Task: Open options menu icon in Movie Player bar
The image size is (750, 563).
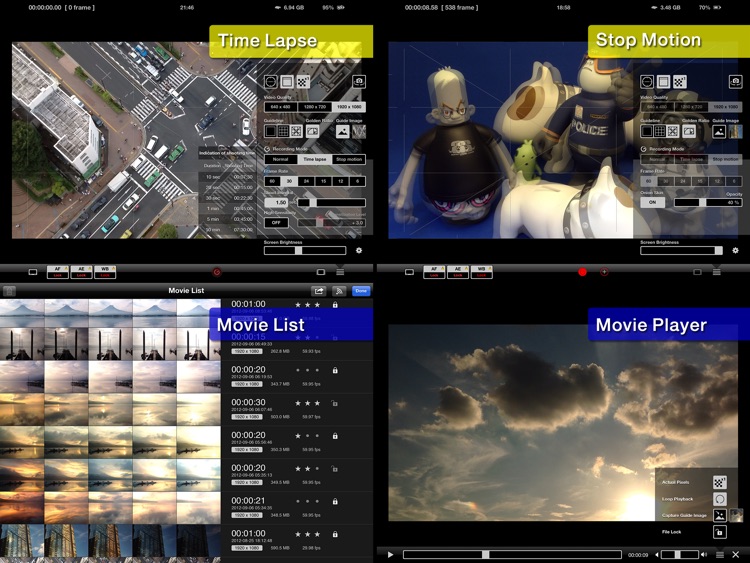Action: 719,555
